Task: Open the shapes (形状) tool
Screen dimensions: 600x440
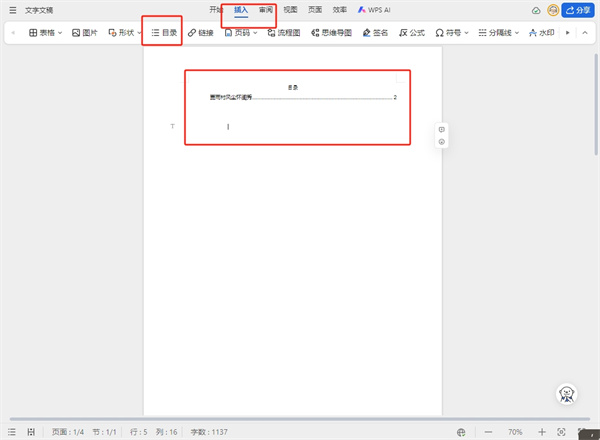Action: point(121,33)
